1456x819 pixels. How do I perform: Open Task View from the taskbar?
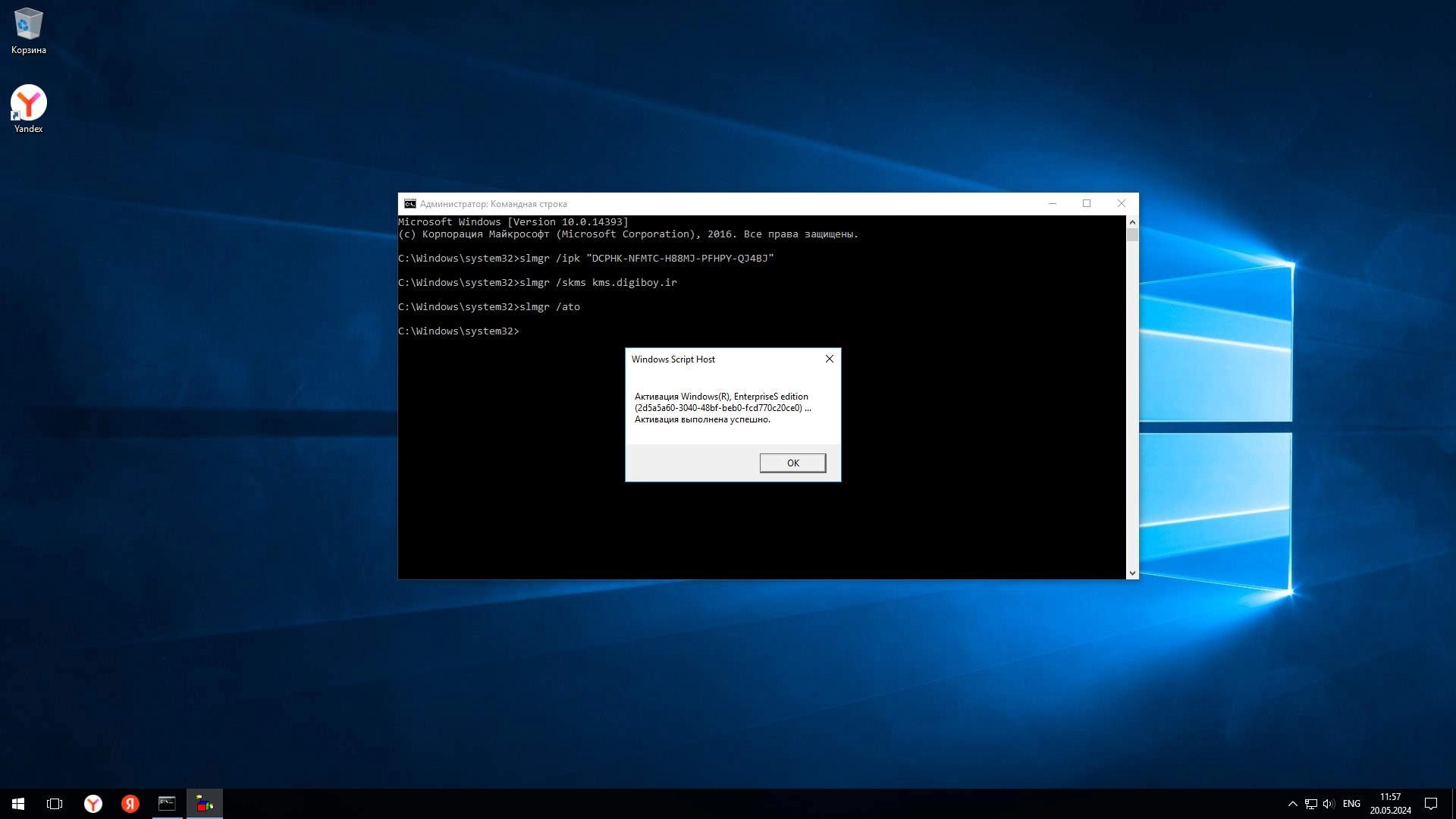tap(55, 803)
